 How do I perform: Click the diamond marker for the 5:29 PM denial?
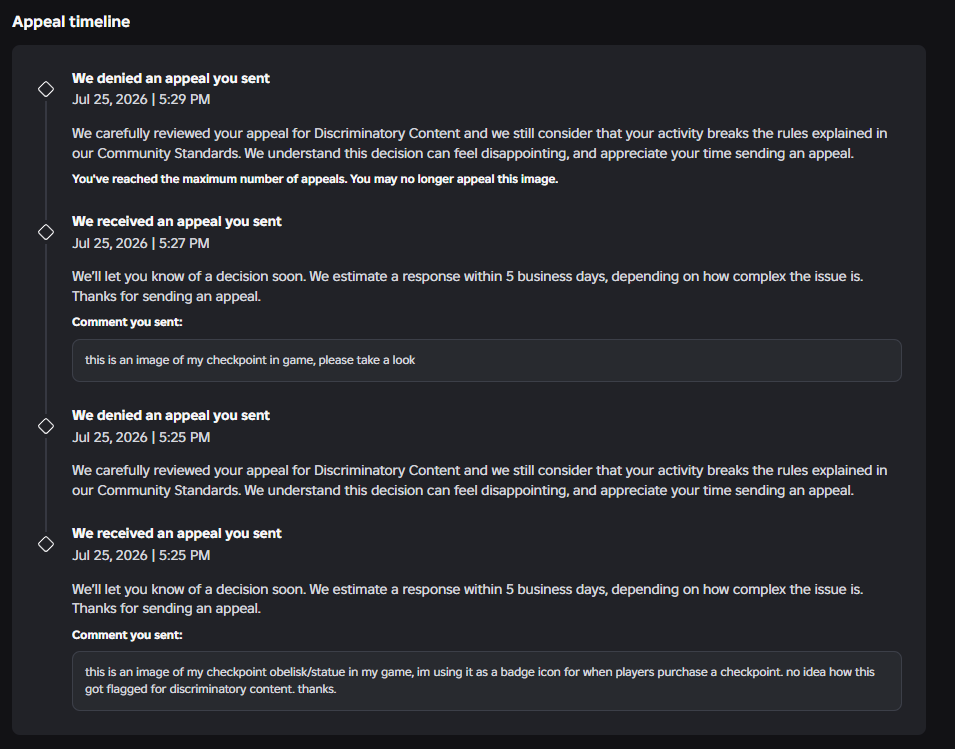point(46,89)
